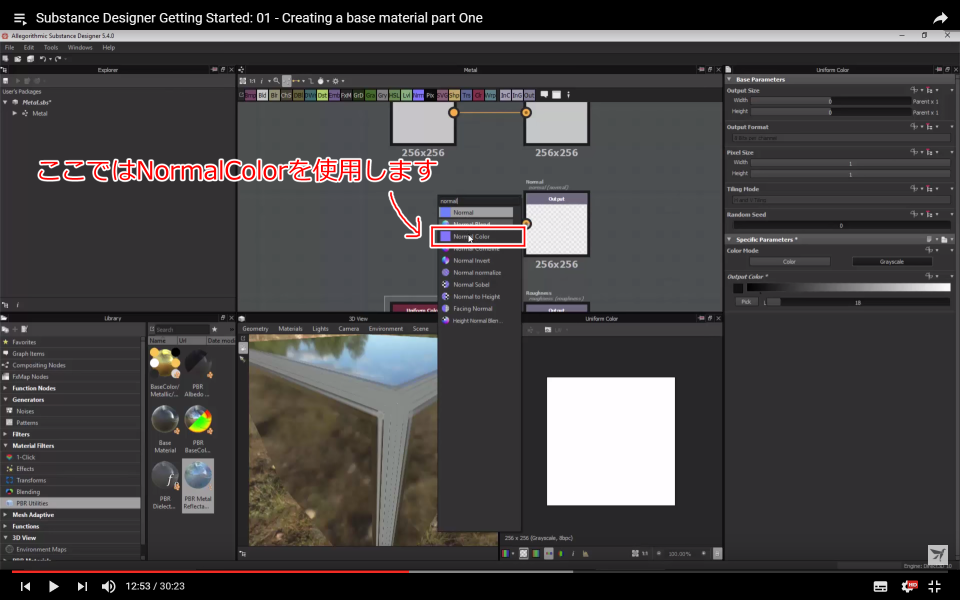960x600 pixels.
Task: Click the redo arrow in main toolbar
Action: (x=58, y=59)
